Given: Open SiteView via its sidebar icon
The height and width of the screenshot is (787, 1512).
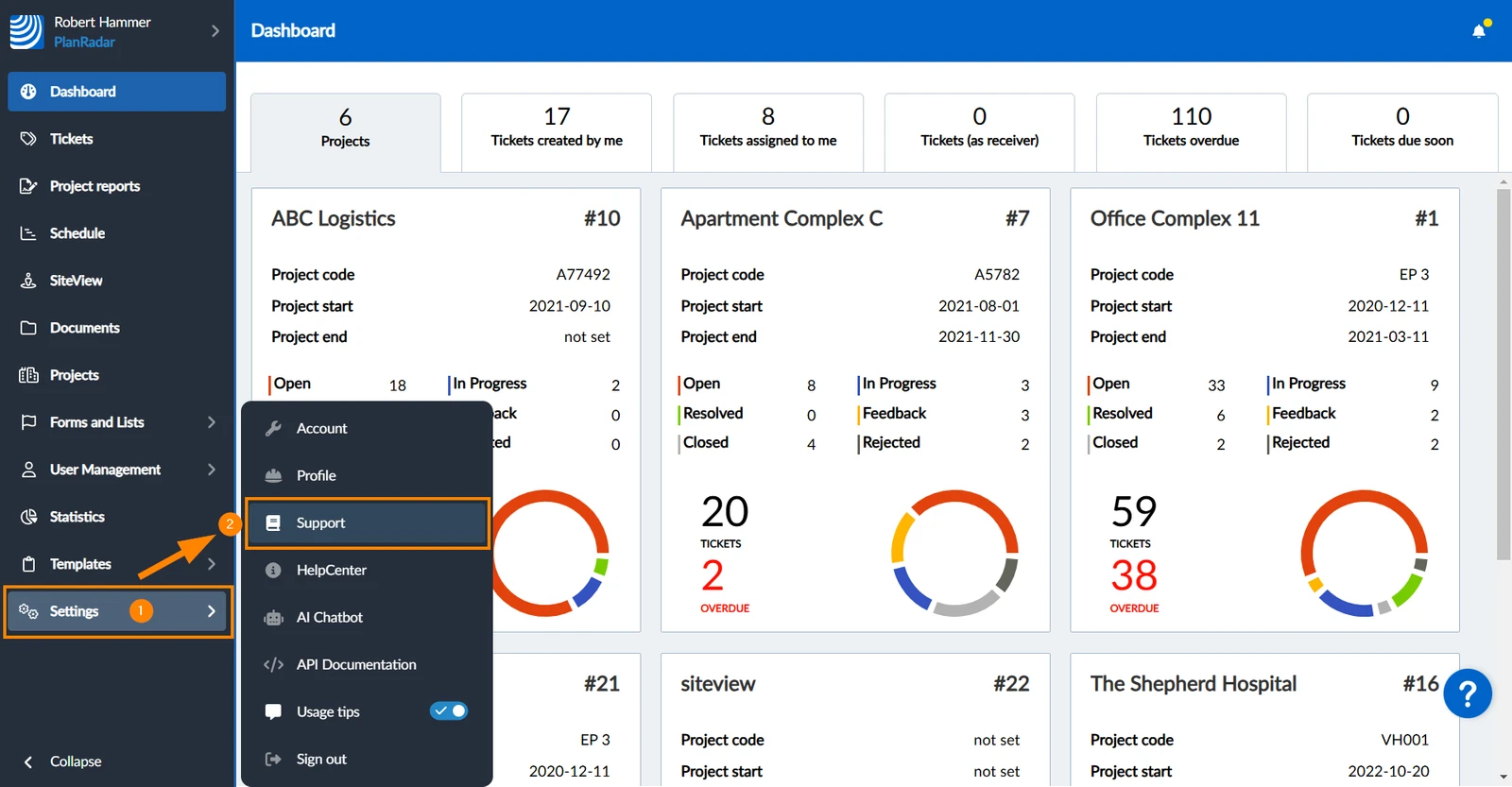Looking at the screenshot, I should tap(28, 281).
